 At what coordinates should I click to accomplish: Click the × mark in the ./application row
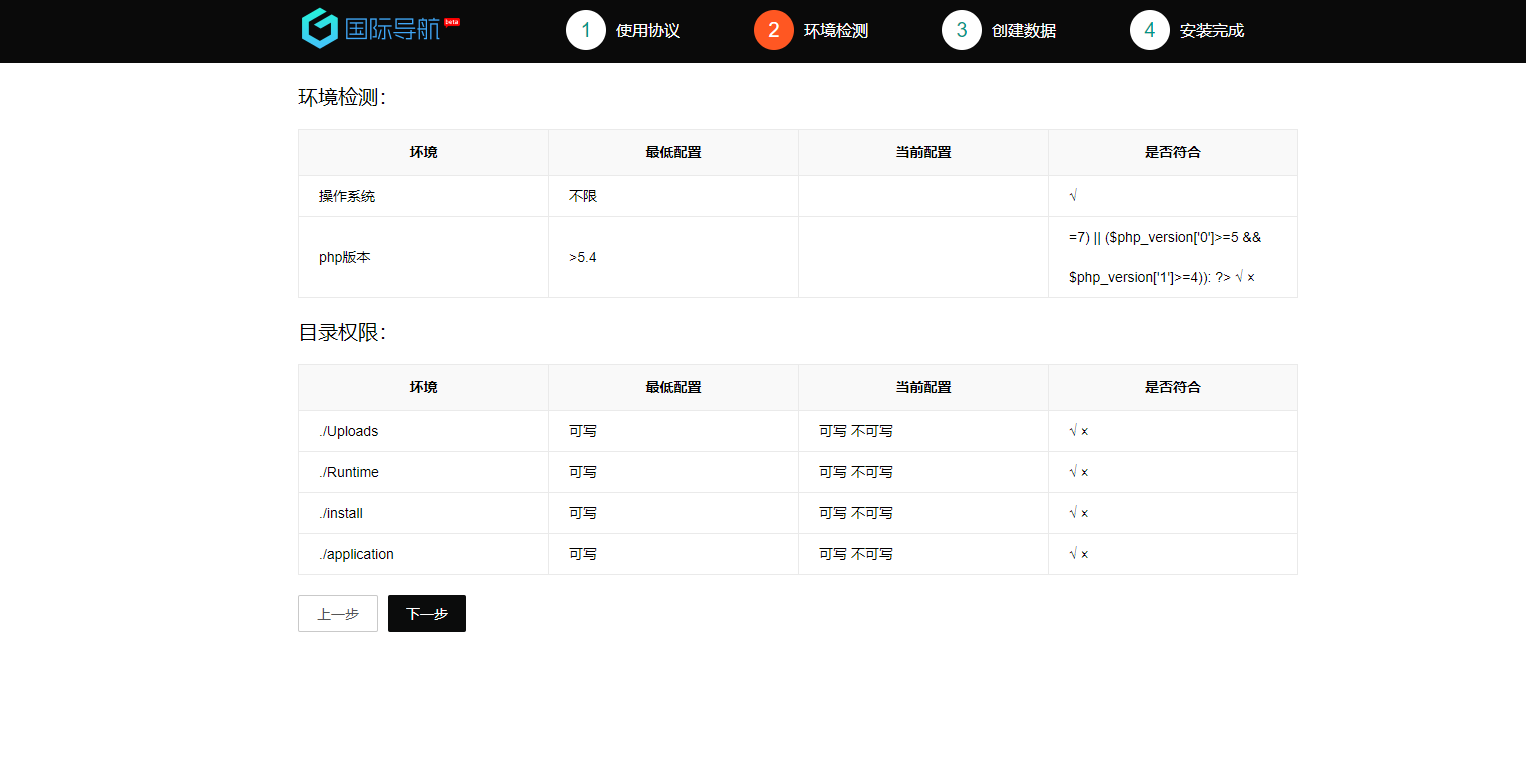point(1084,553)
